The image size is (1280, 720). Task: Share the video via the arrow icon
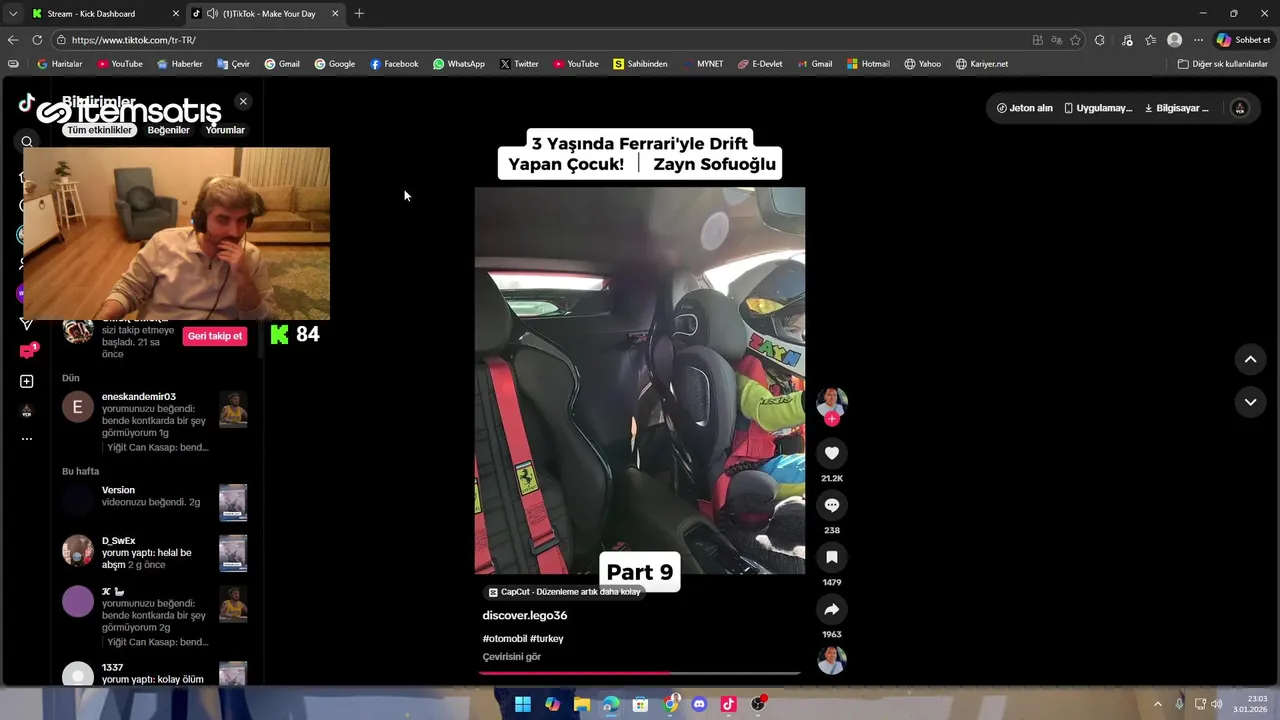point(831,609)
